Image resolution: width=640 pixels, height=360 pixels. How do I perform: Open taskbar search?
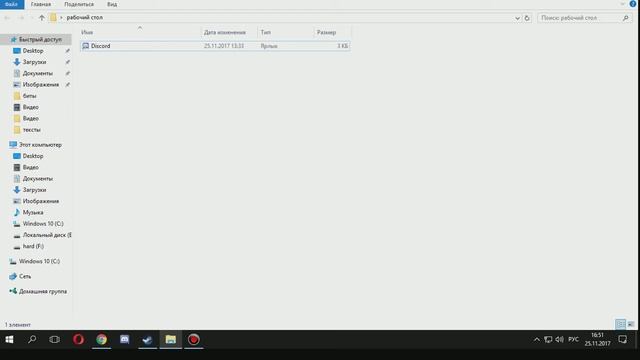point(32,340)
